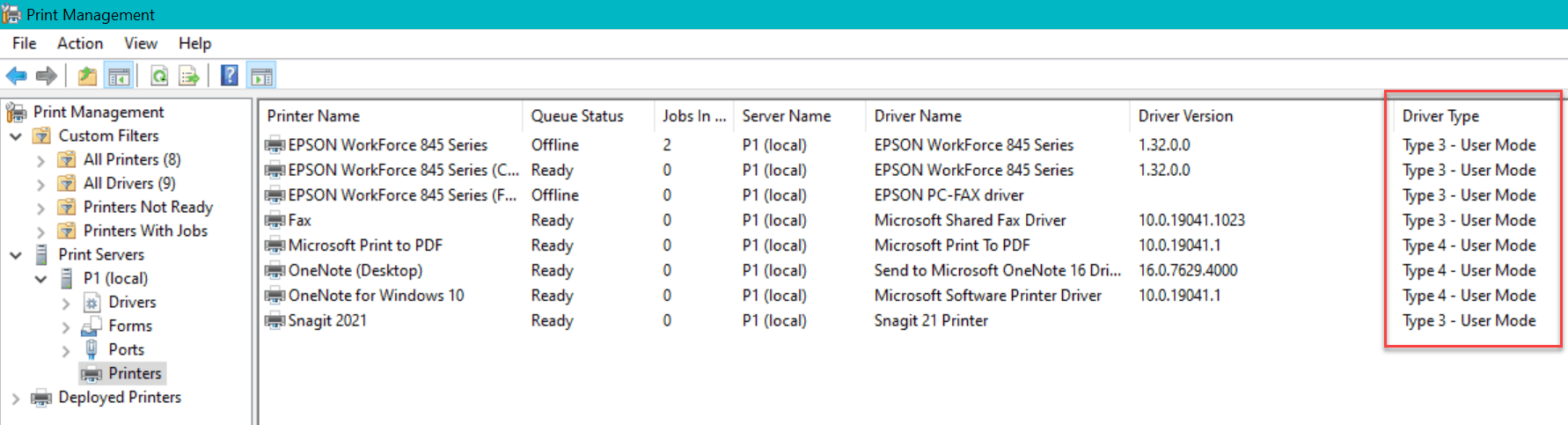Click the Printers Not Ready filter icon

click(x=67, y=207)
